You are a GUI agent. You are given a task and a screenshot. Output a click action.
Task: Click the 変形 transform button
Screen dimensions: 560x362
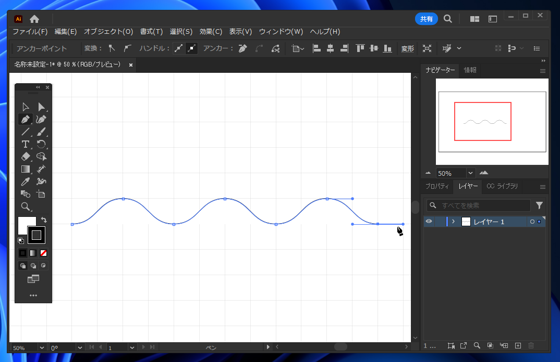click(407, 49)
